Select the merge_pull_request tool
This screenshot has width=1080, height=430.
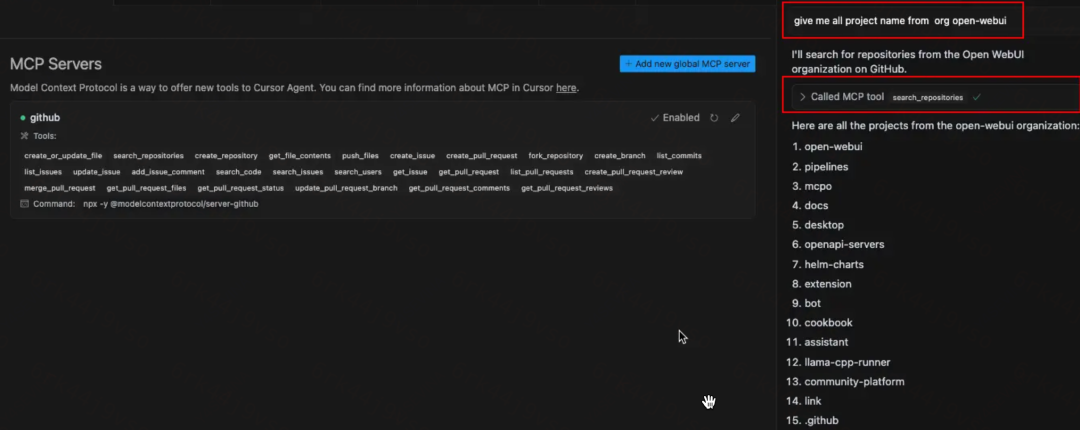coord(60,187)
